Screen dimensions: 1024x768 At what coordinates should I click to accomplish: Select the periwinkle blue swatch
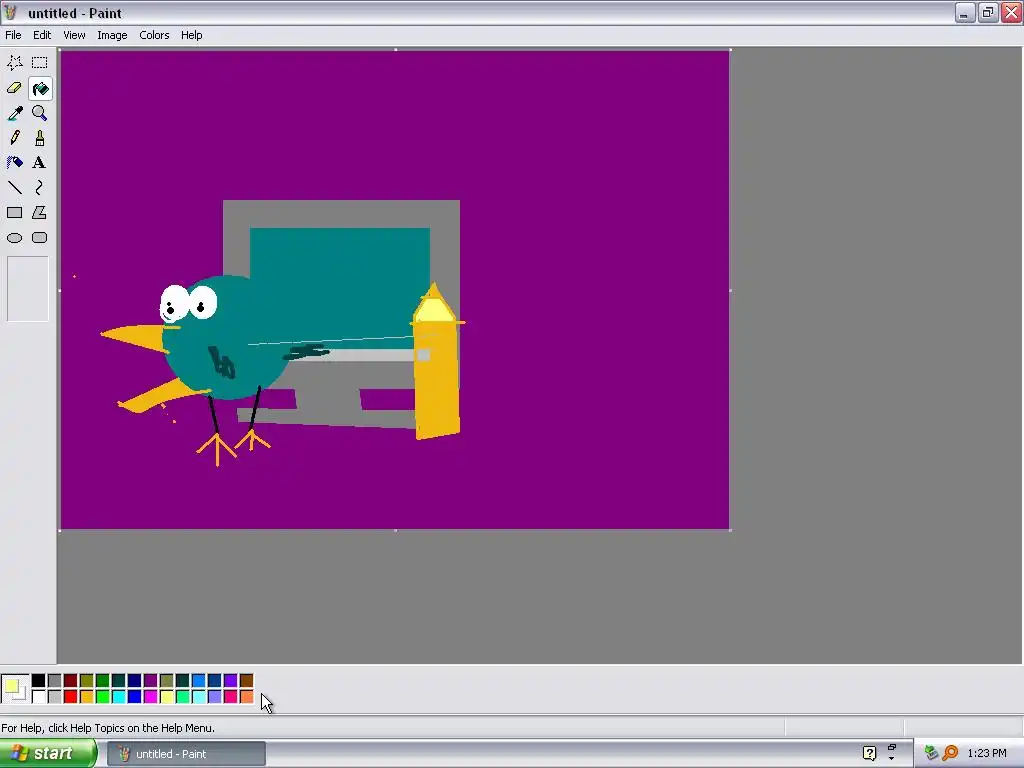(214, 697)
